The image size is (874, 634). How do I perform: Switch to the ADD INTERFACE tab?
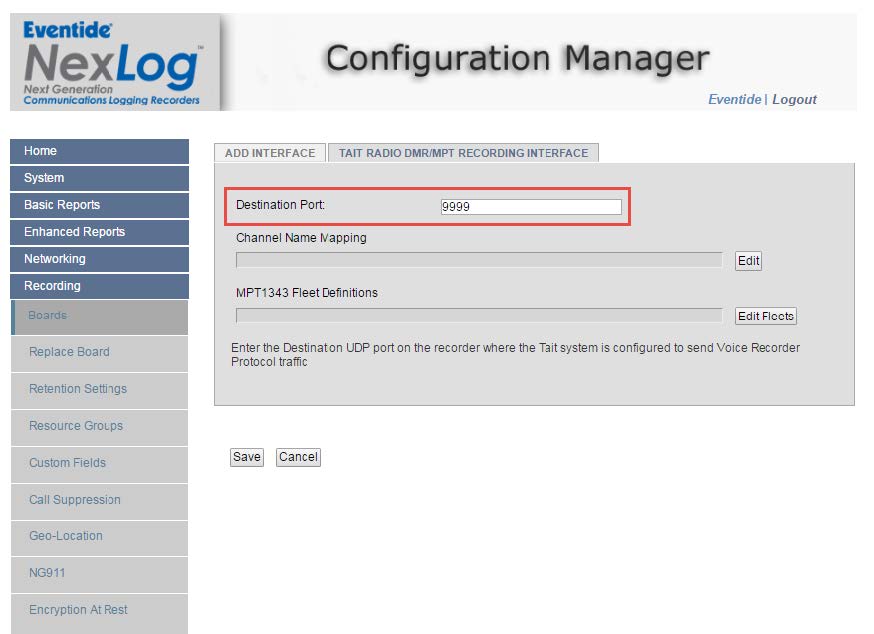270,153
